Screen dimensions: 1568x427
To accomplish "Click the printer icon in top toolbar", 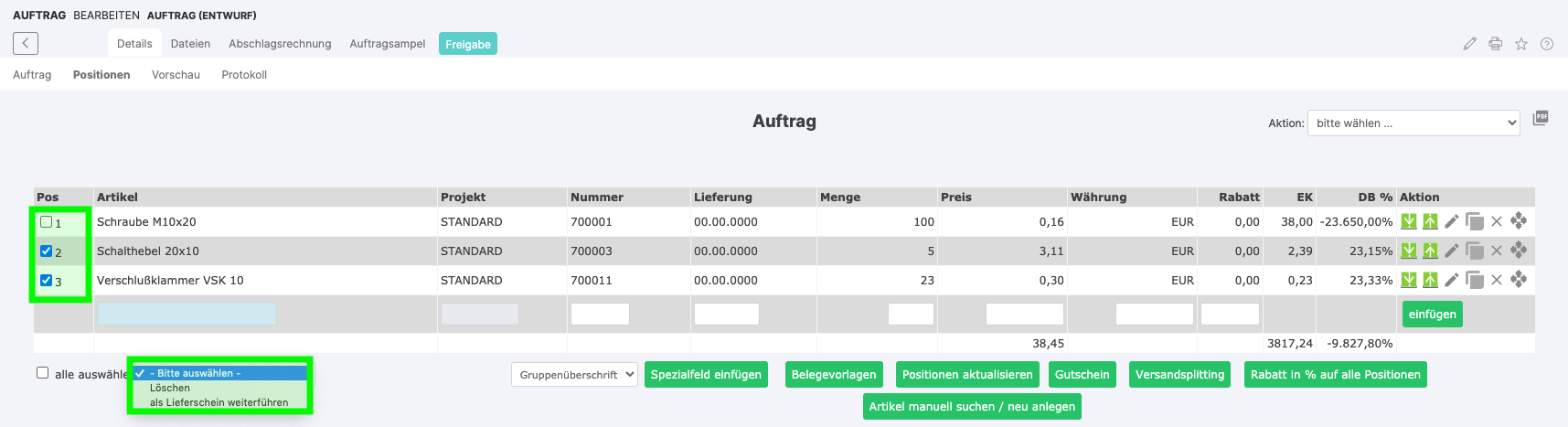I will coord(1496,44).
